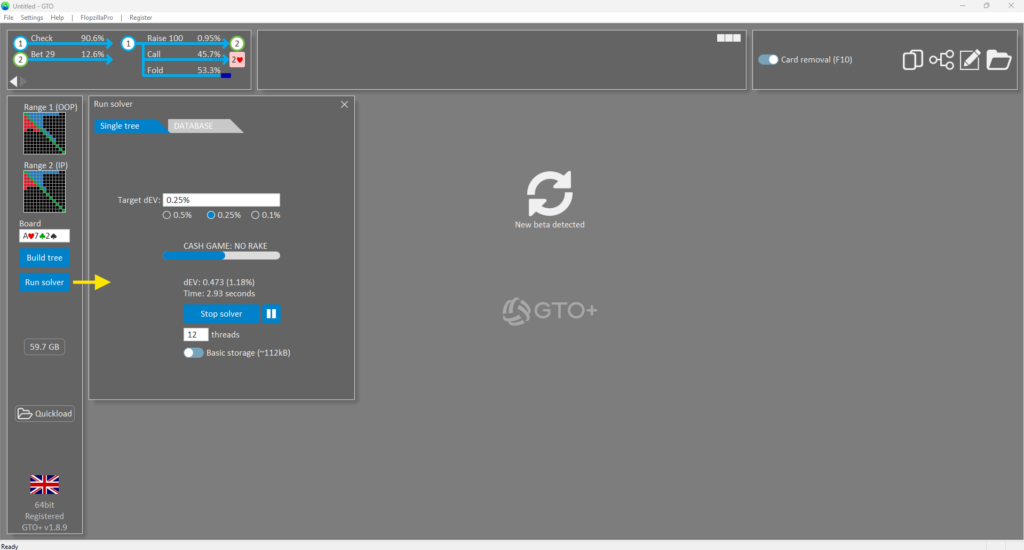Open the File menu
The height and width of the screenshot is (550, 1024).
(x=8, y=18)
